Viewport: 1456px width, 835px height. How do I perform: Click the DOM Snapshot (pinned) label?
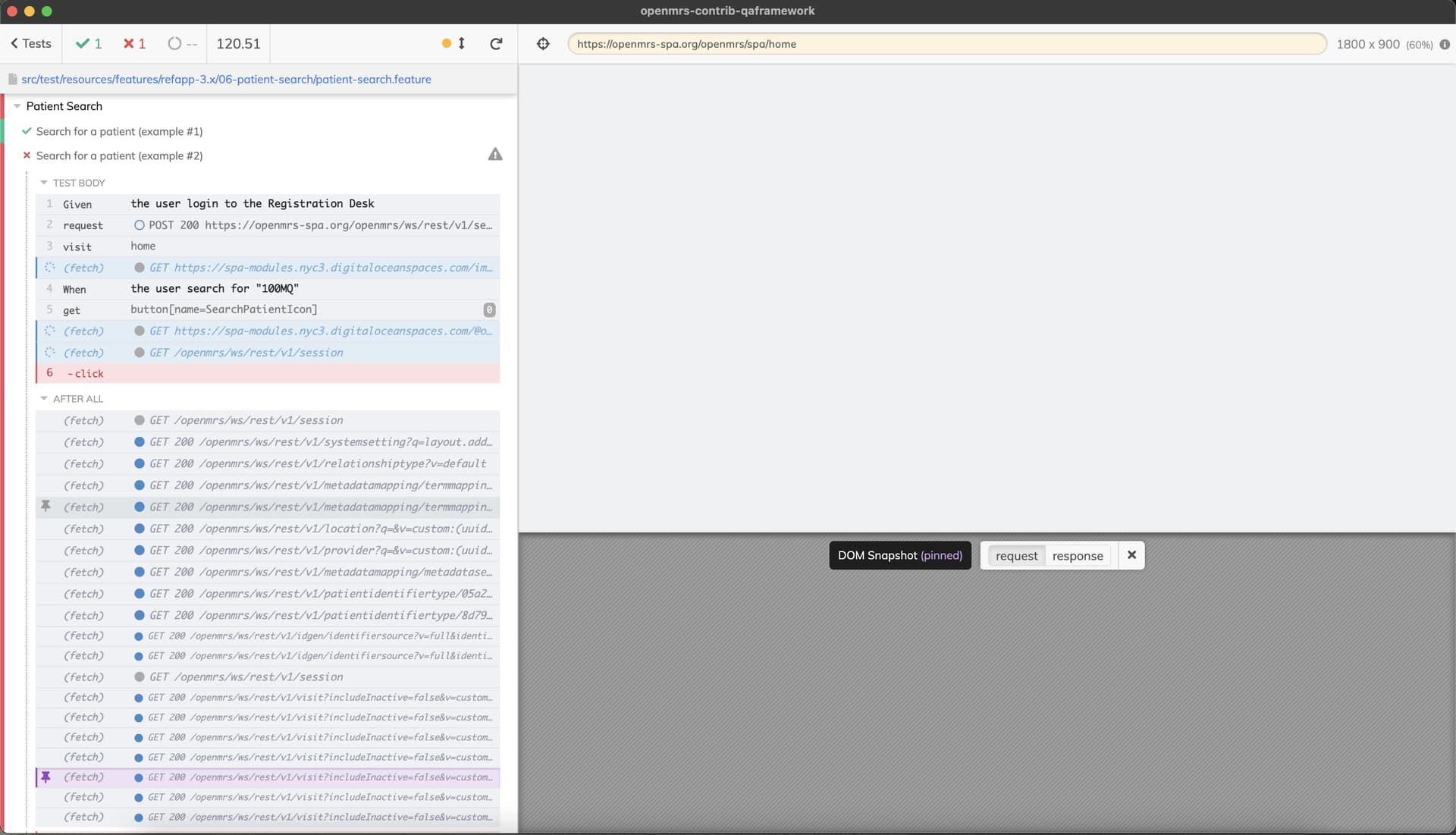900,555
